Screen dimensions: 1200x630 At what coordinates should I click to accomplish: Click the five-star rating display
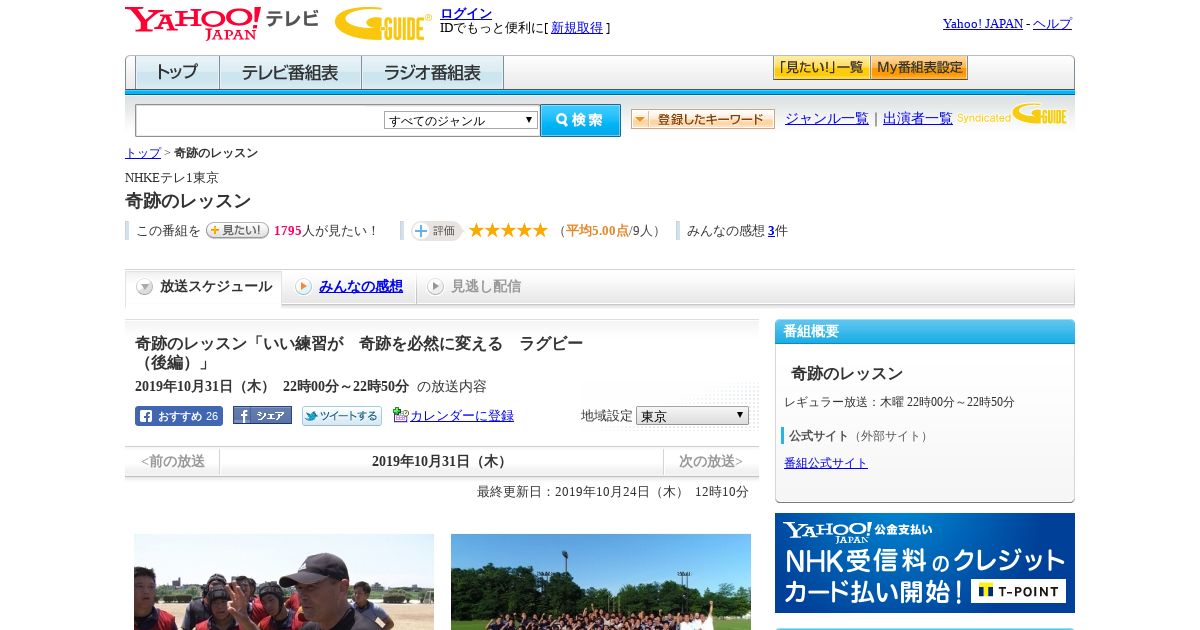[508, 230]
